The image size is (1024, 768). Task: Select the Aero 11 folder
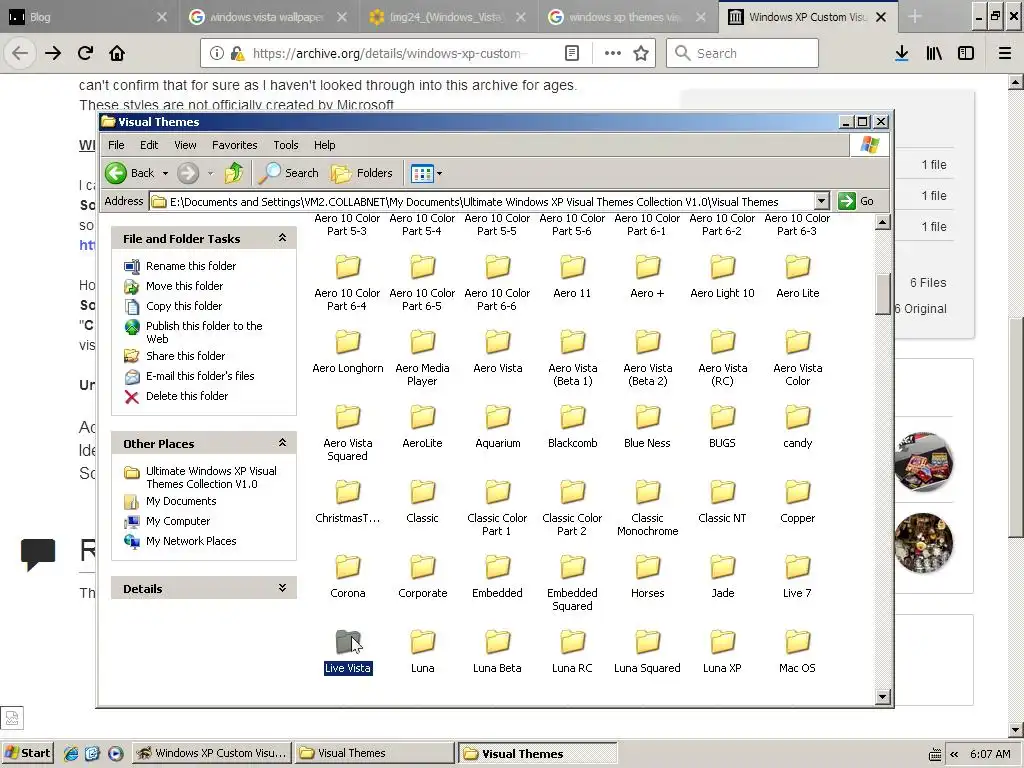pos(572,277)
